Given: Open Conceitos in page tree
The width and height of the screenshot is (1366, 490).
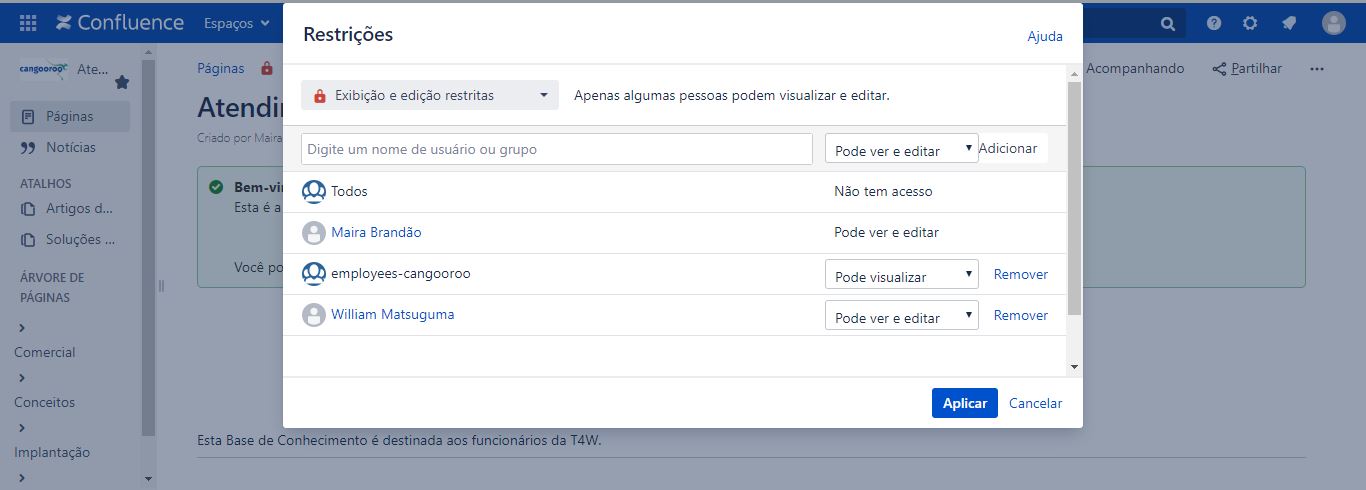Looking at the screenshot, I should click(x=45, y=402).
